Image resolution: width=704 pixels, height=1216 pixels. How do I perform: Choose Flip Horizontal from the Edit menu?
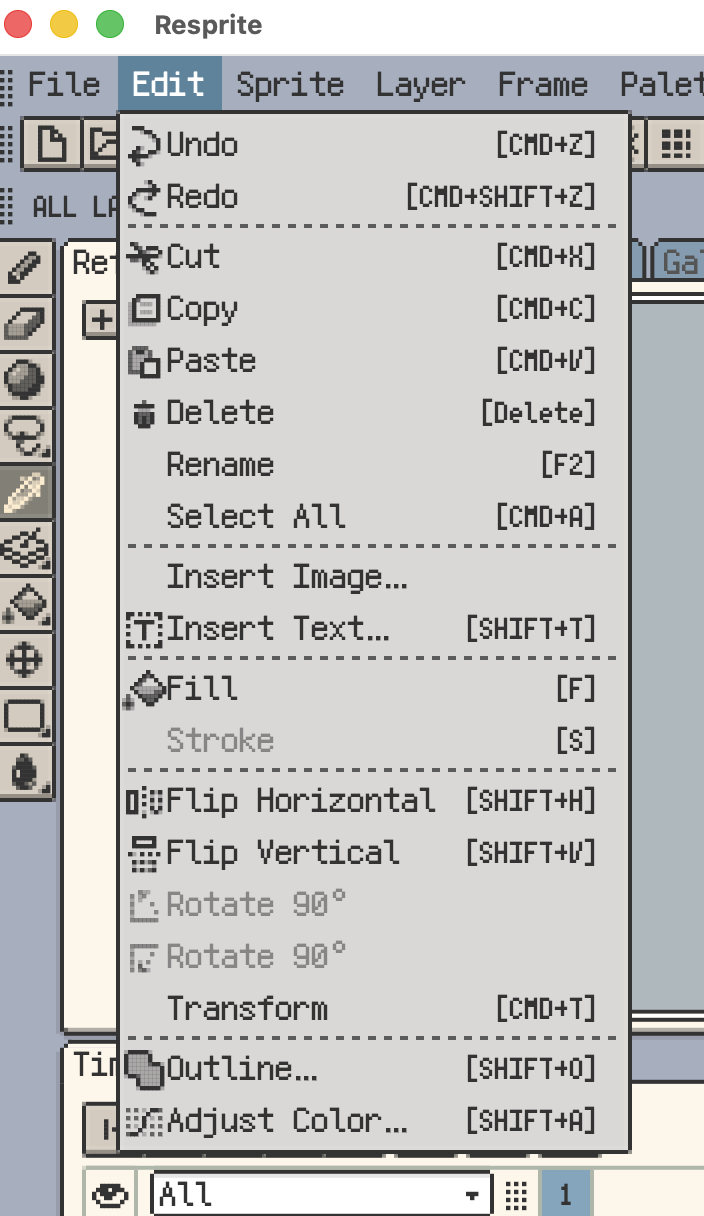pos(300,801)
